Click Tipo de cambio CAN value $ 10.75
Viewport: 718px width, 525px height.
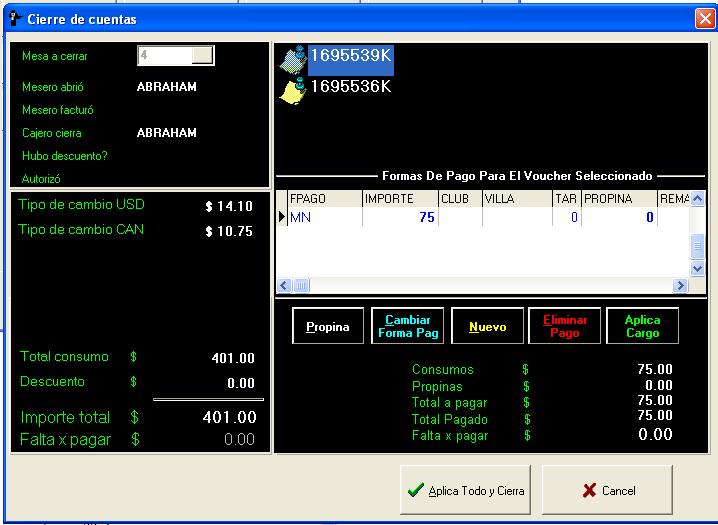229,231
